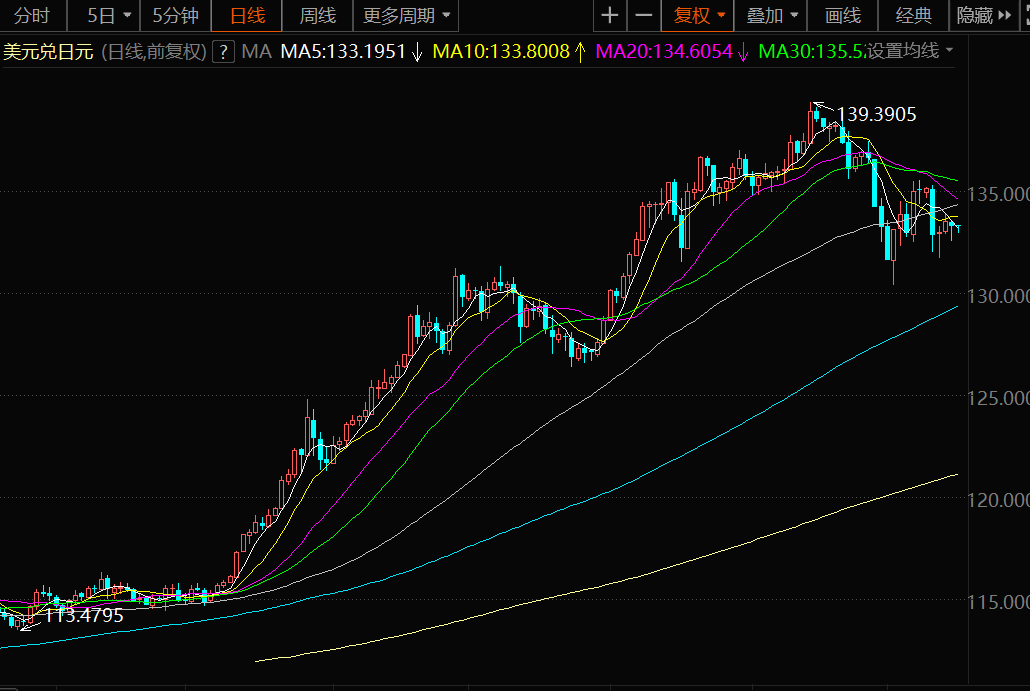Click the MA5 down arrow indicator

[x=416, y=51]
